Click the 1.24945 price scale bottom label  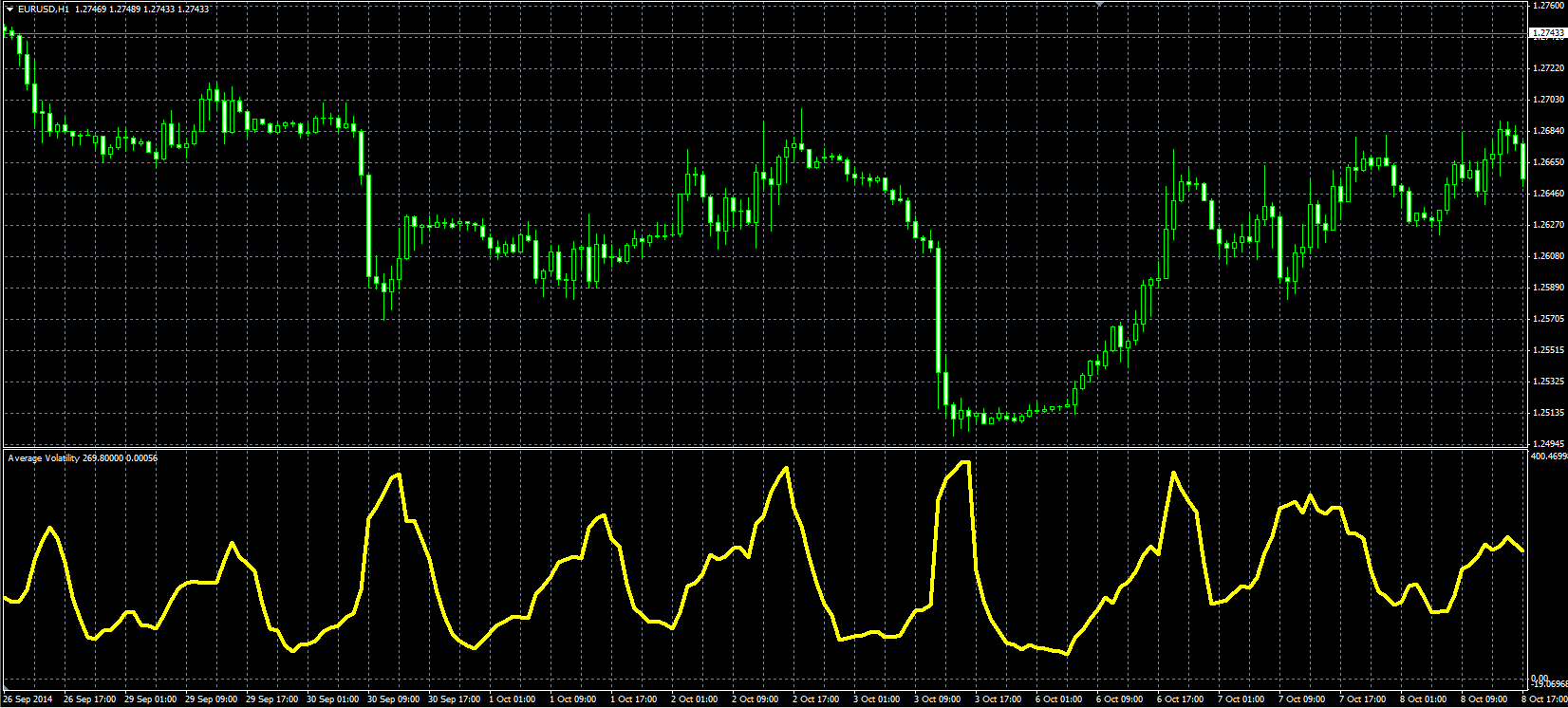(1548, 444)
